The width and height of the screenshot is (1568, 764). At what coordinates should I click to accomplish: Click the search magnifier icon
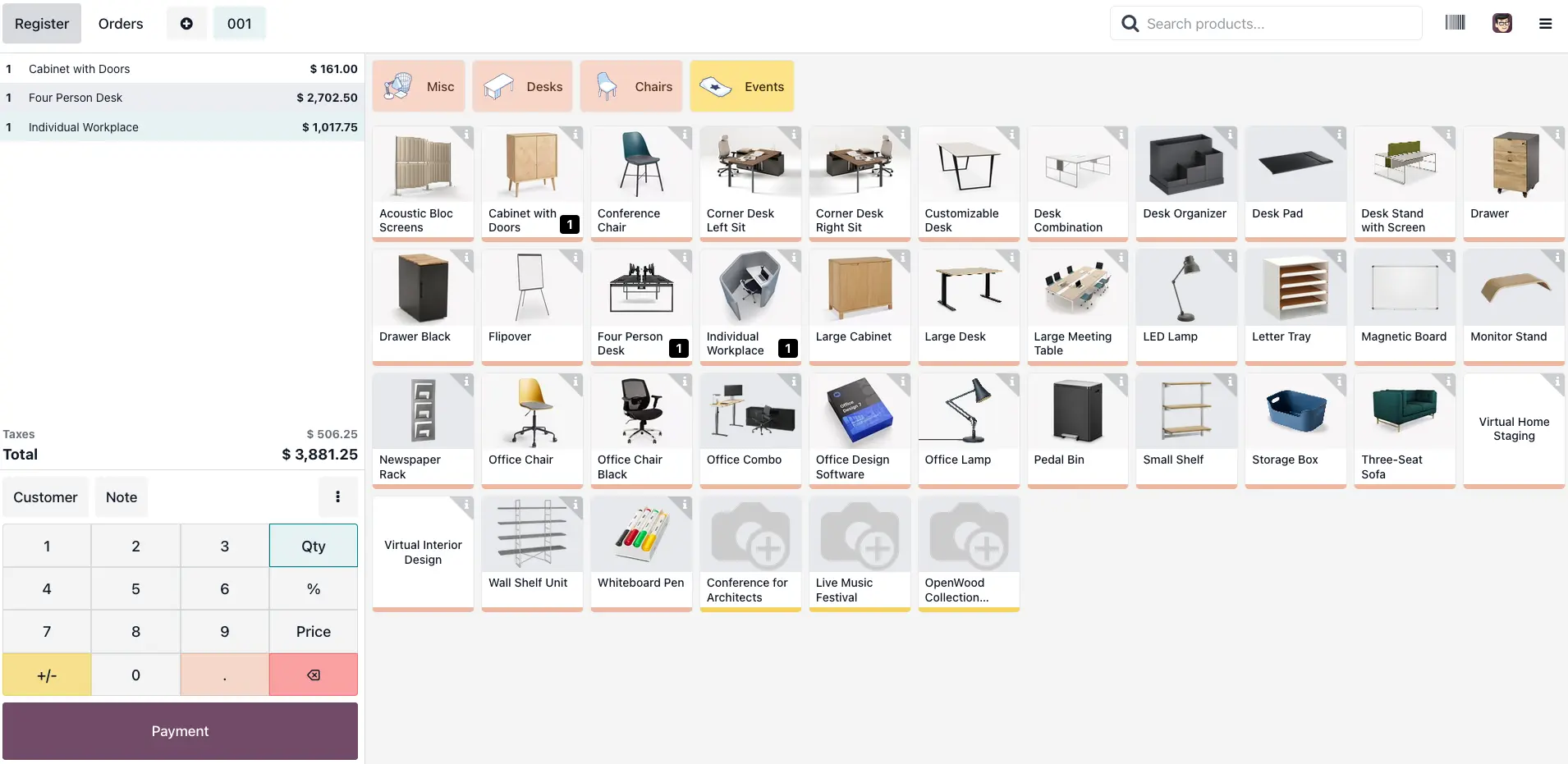(1130, 24)
